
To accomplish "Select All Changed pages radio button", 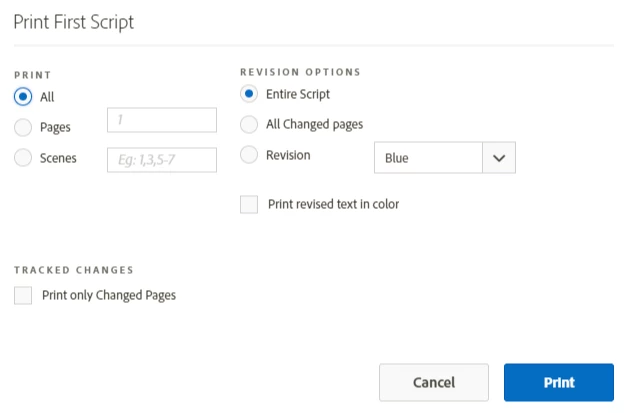I will [x=249, y=124].
